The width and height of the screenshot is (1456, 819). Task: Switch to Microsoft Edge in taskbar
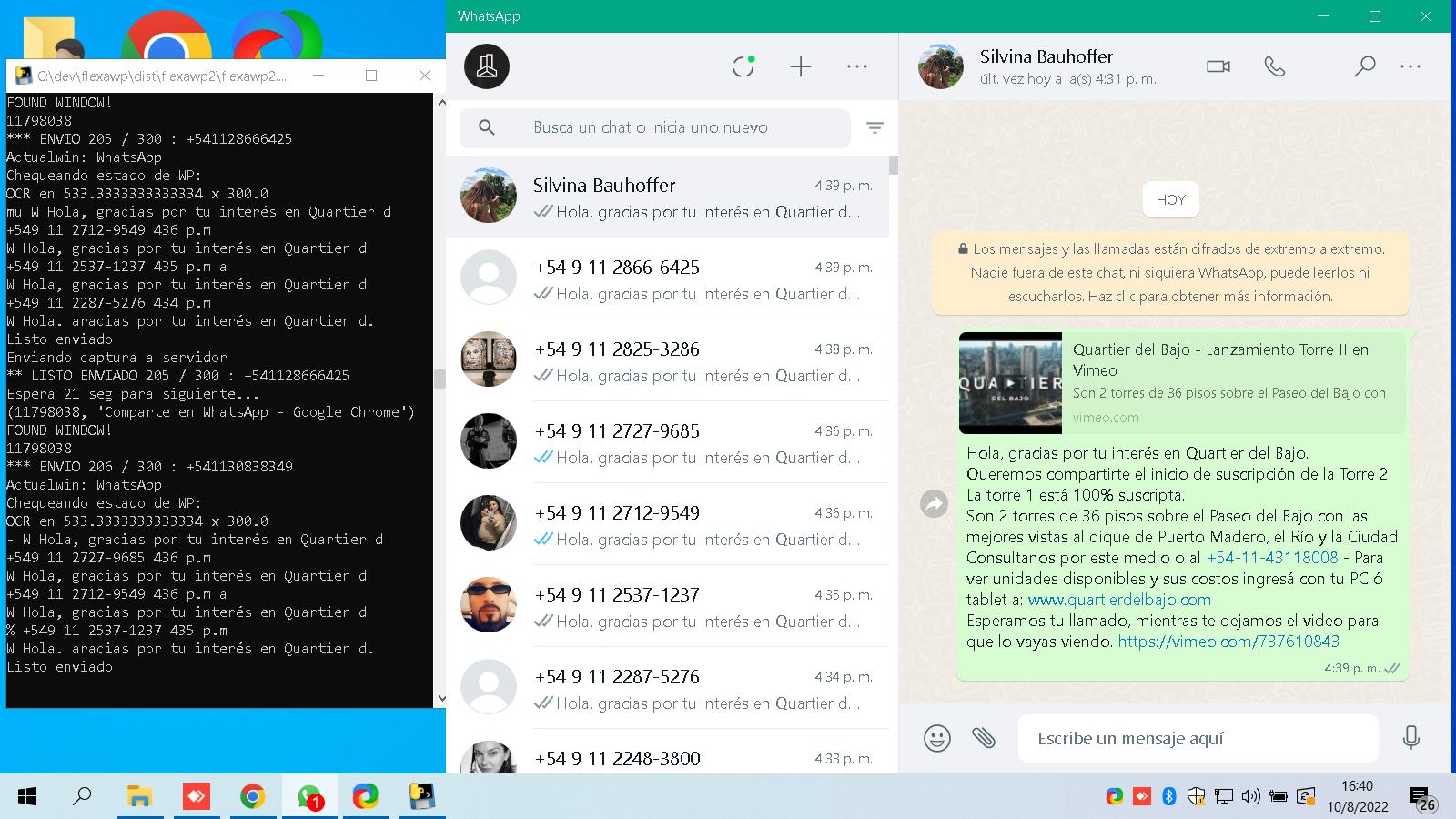coord(366,797)
